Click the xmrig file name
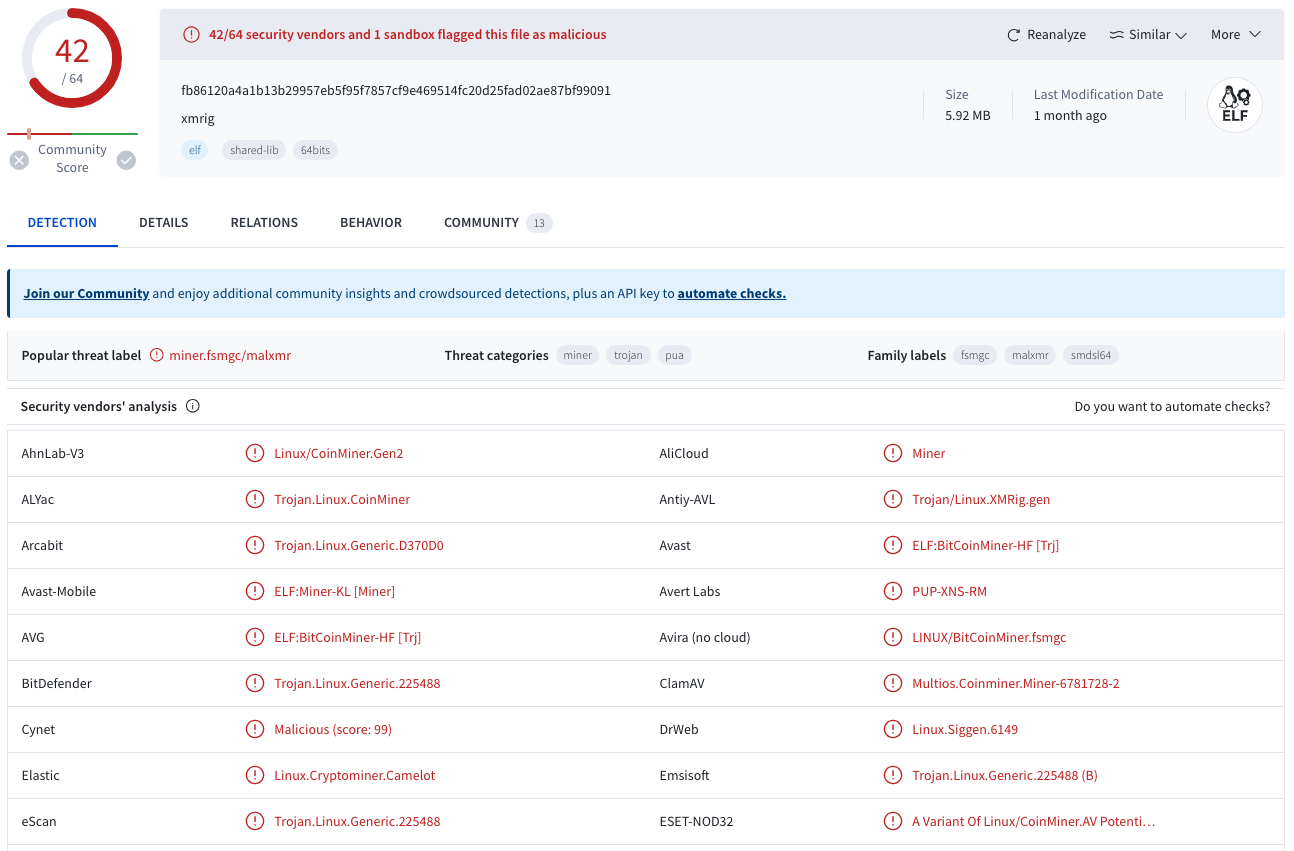Viewport: 1294px width, 851px height. point(198,119)
